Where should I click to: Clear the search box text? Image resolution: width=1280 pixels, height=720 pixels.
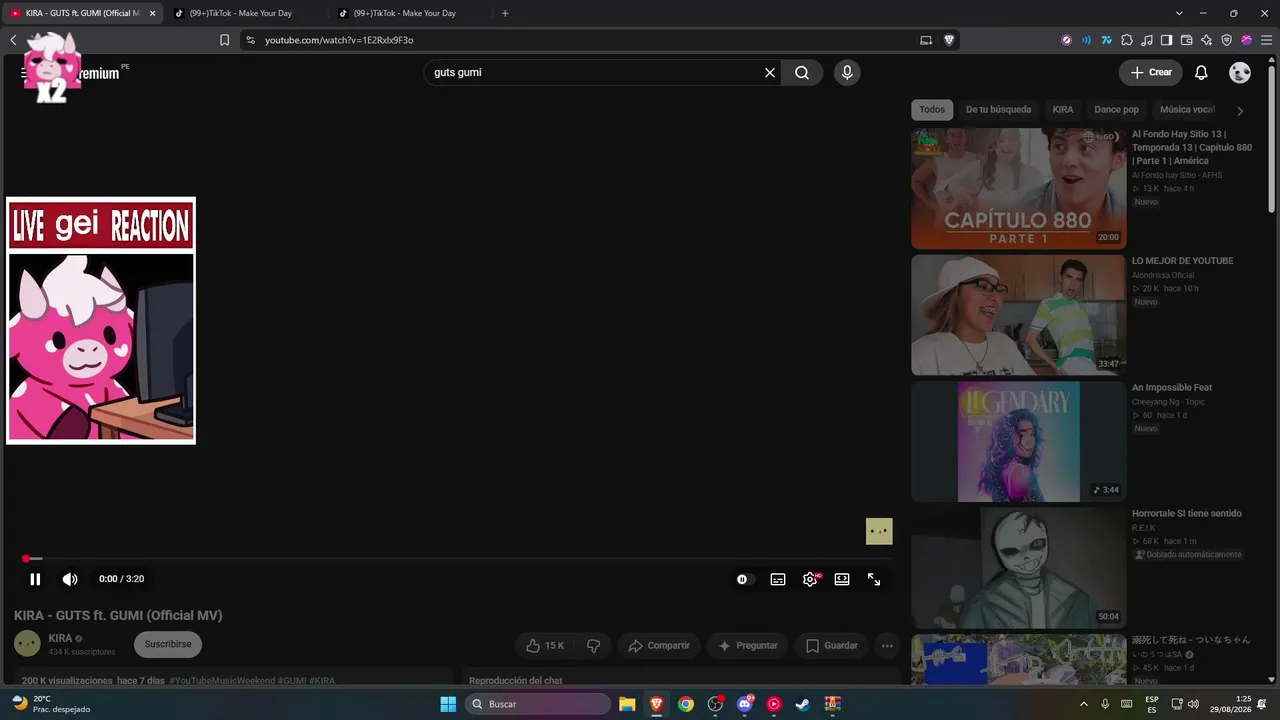pos(770,73)
